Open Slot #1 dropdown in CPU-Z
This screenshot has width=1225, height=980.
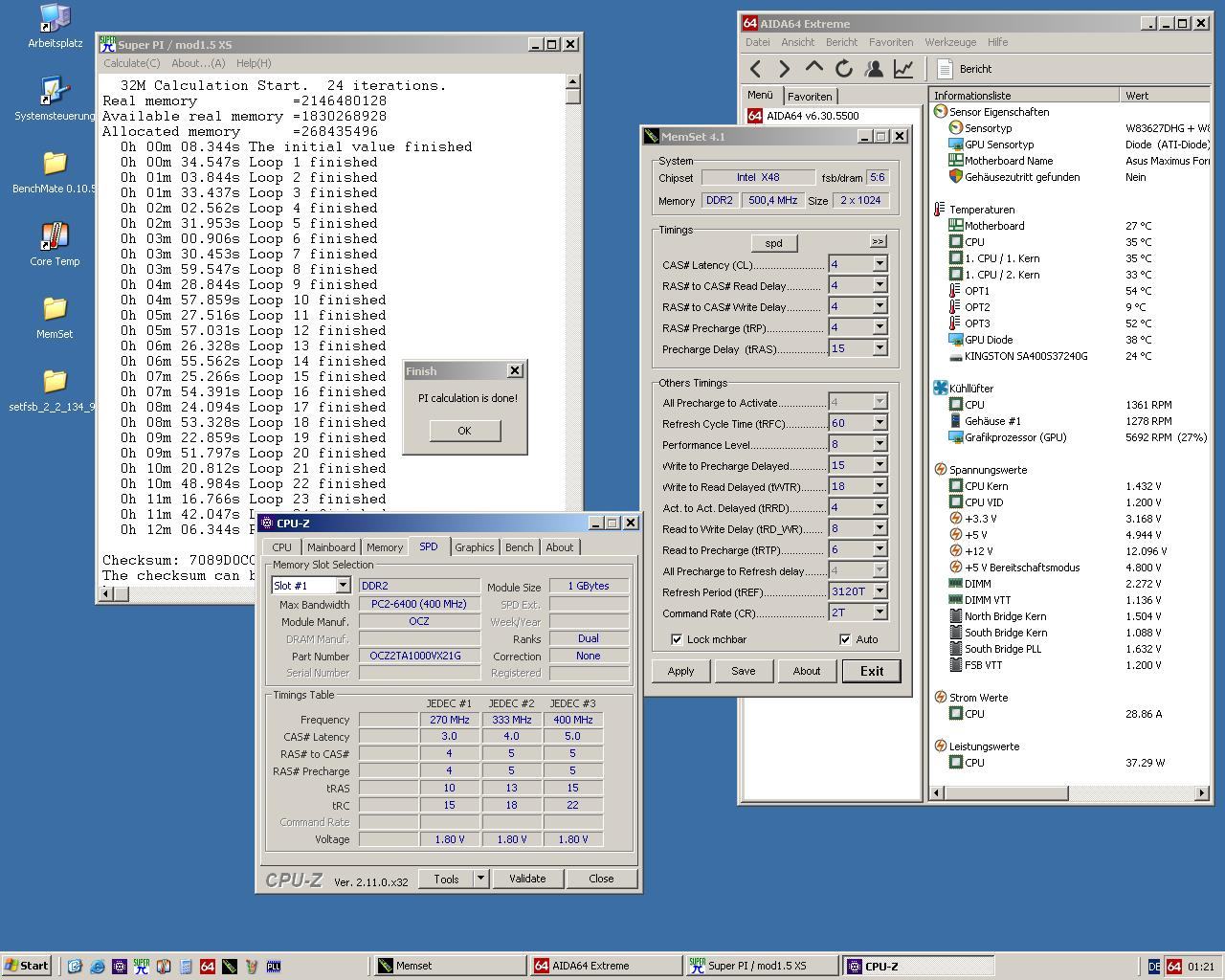(342, 585)
